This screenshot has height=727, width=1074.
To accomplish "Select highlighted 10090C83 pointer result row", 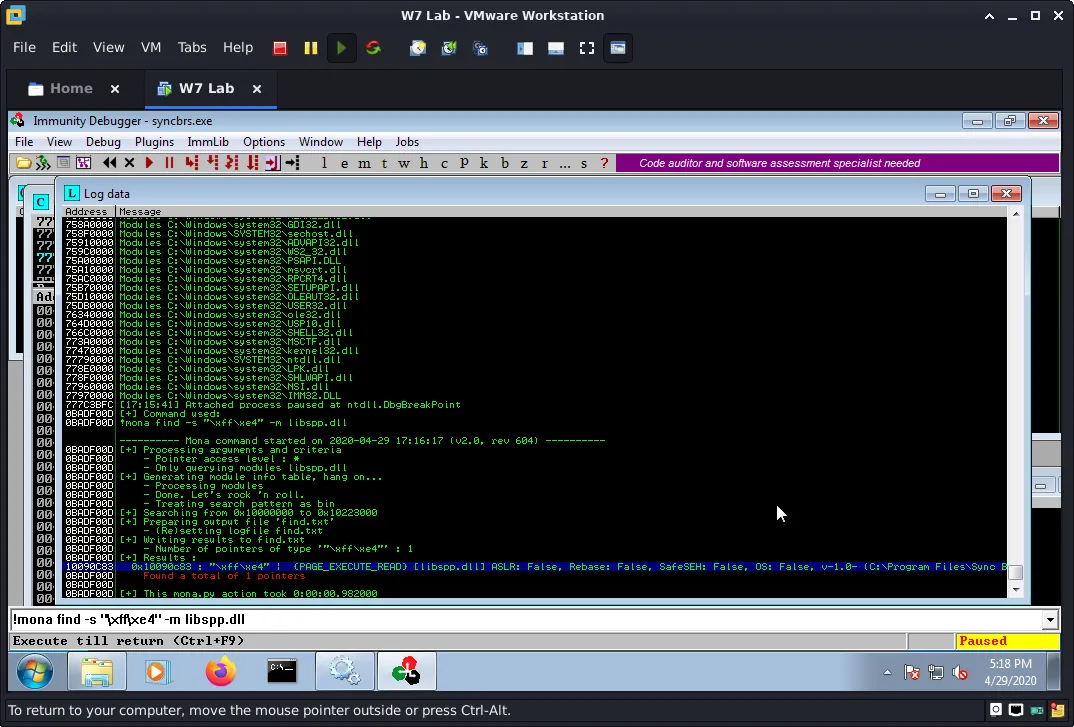I will [x=535, y=567].
